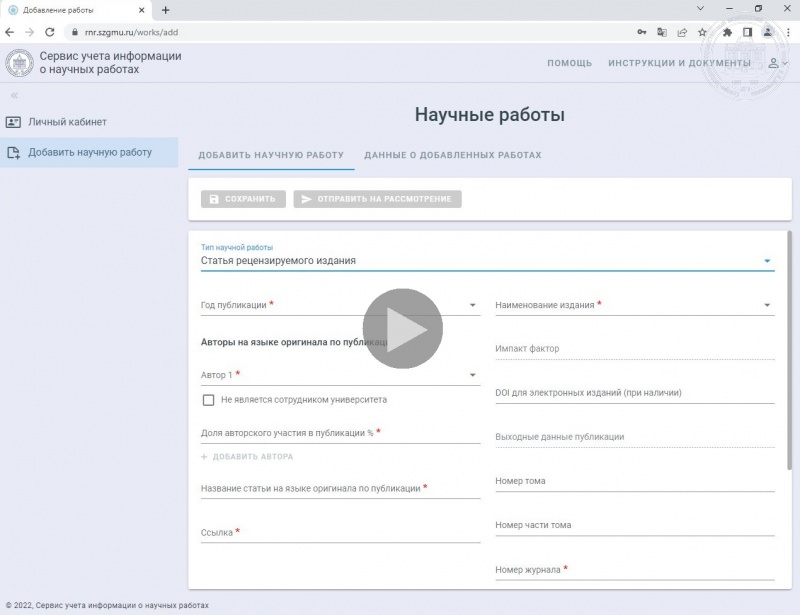The image size is (800, 615).
Task: Click the 2022 copyright footer text
Action: [x=107, y=605]
